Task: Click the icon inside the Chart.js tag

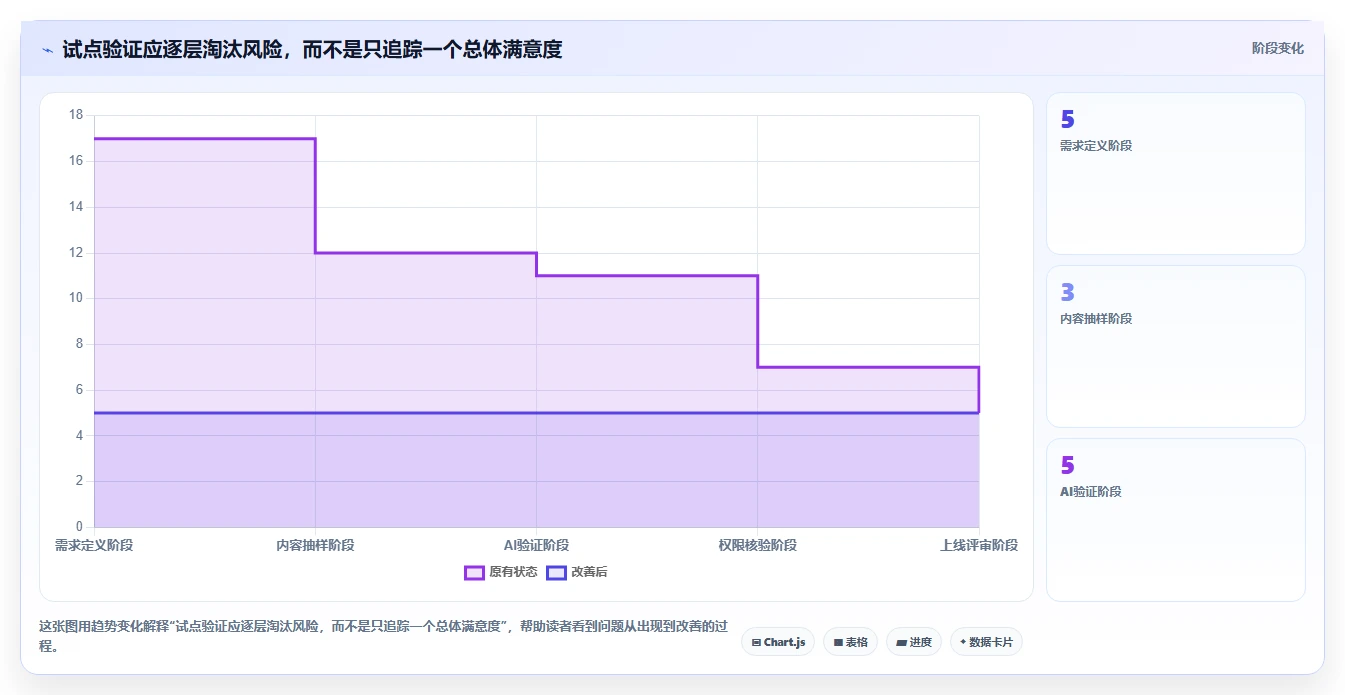Action: pyautogui.click(x=756, y=642)
